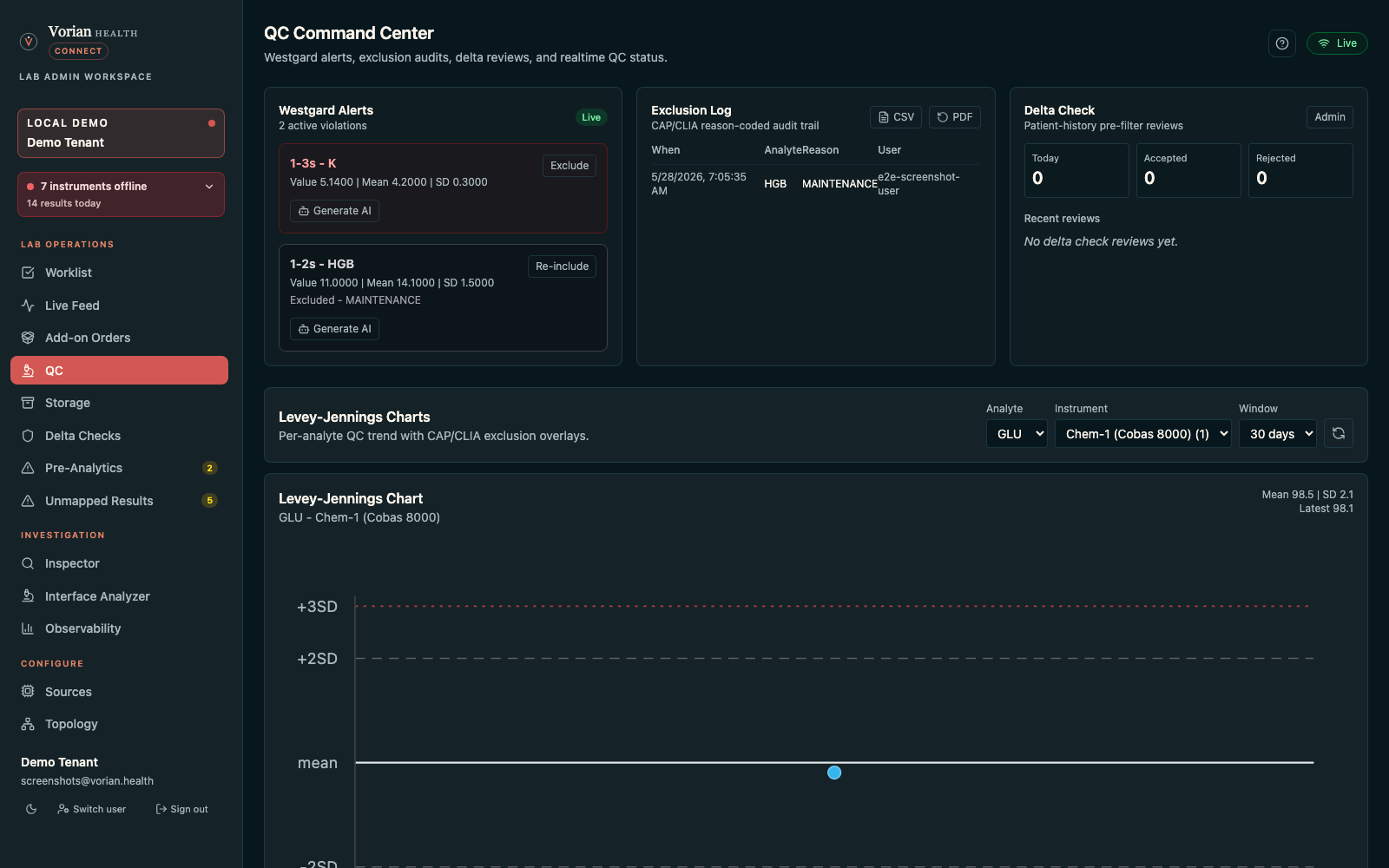Screen dimensions: 1389x868
Task: Click the blue GLU data point on chart
Action: [834, 773]
